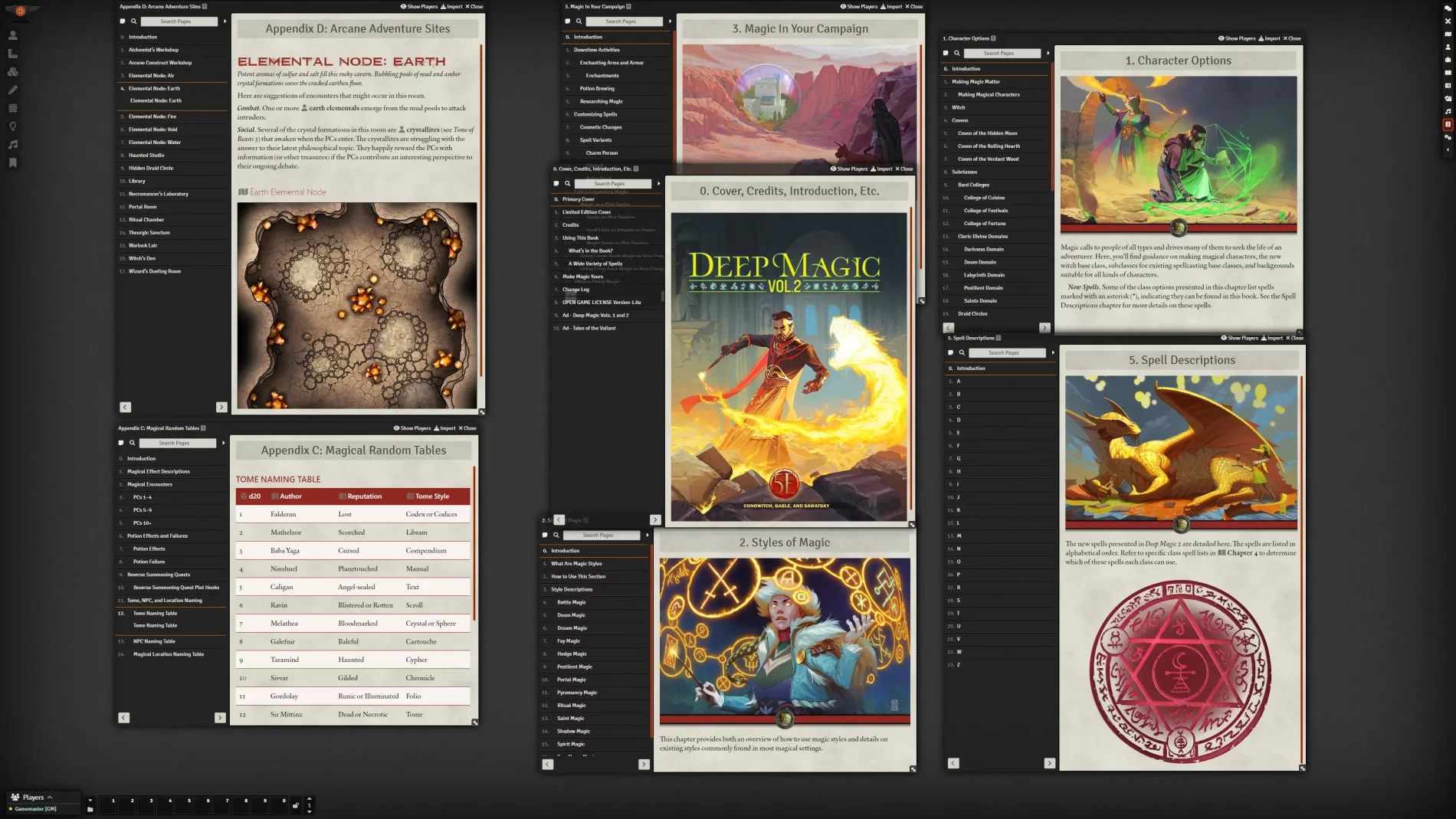Open the Items suitcase sidebar tab
Viewport: 1456px width, 819px height.
pos(1448,60)
